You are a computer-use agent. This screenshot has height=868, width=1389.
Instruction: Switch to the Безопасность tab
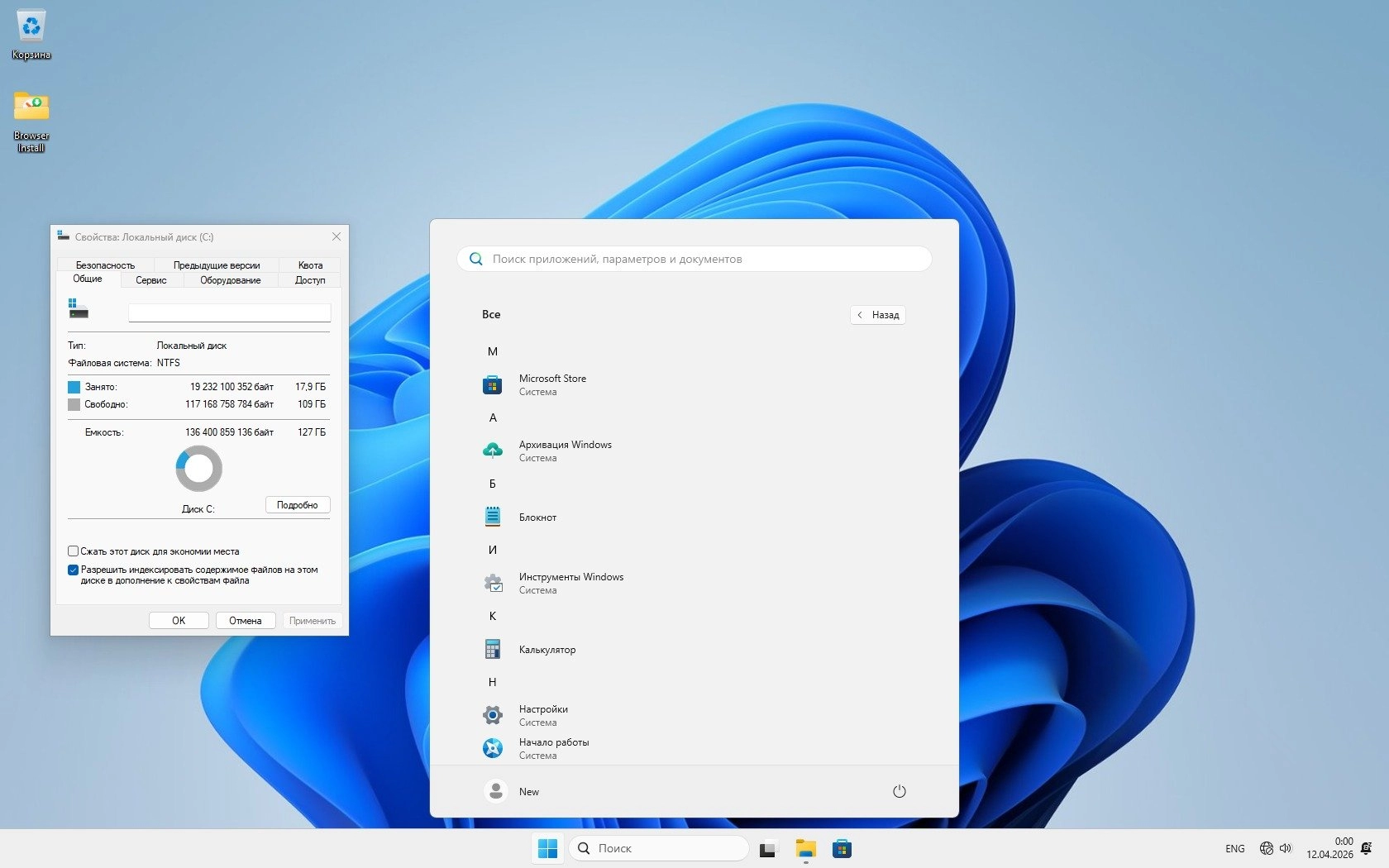[x=105, y=265]
